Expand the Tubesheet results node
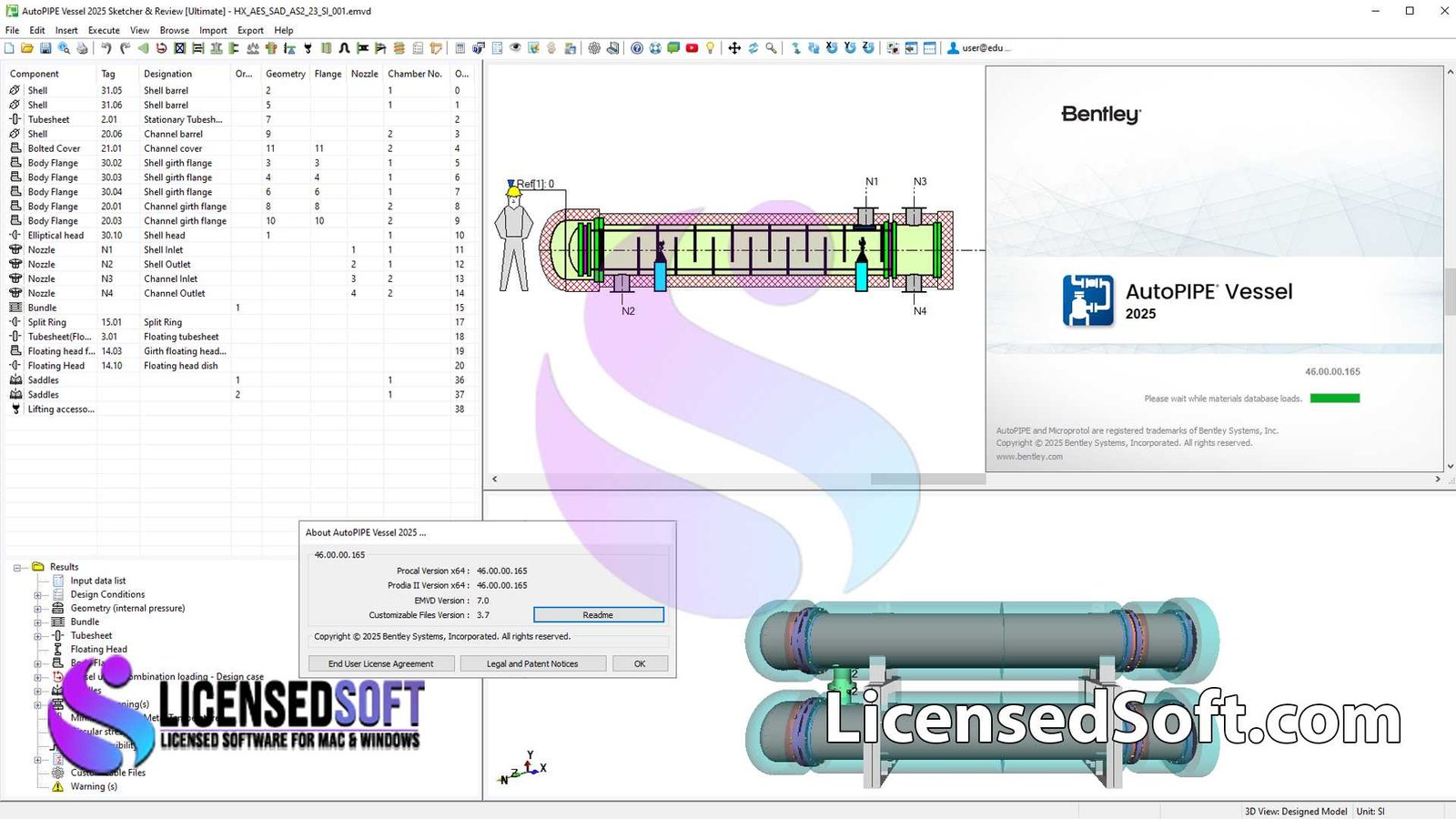Image resolution: width=1456 pixels, height=819 pixels. click(x=38, y=636)
